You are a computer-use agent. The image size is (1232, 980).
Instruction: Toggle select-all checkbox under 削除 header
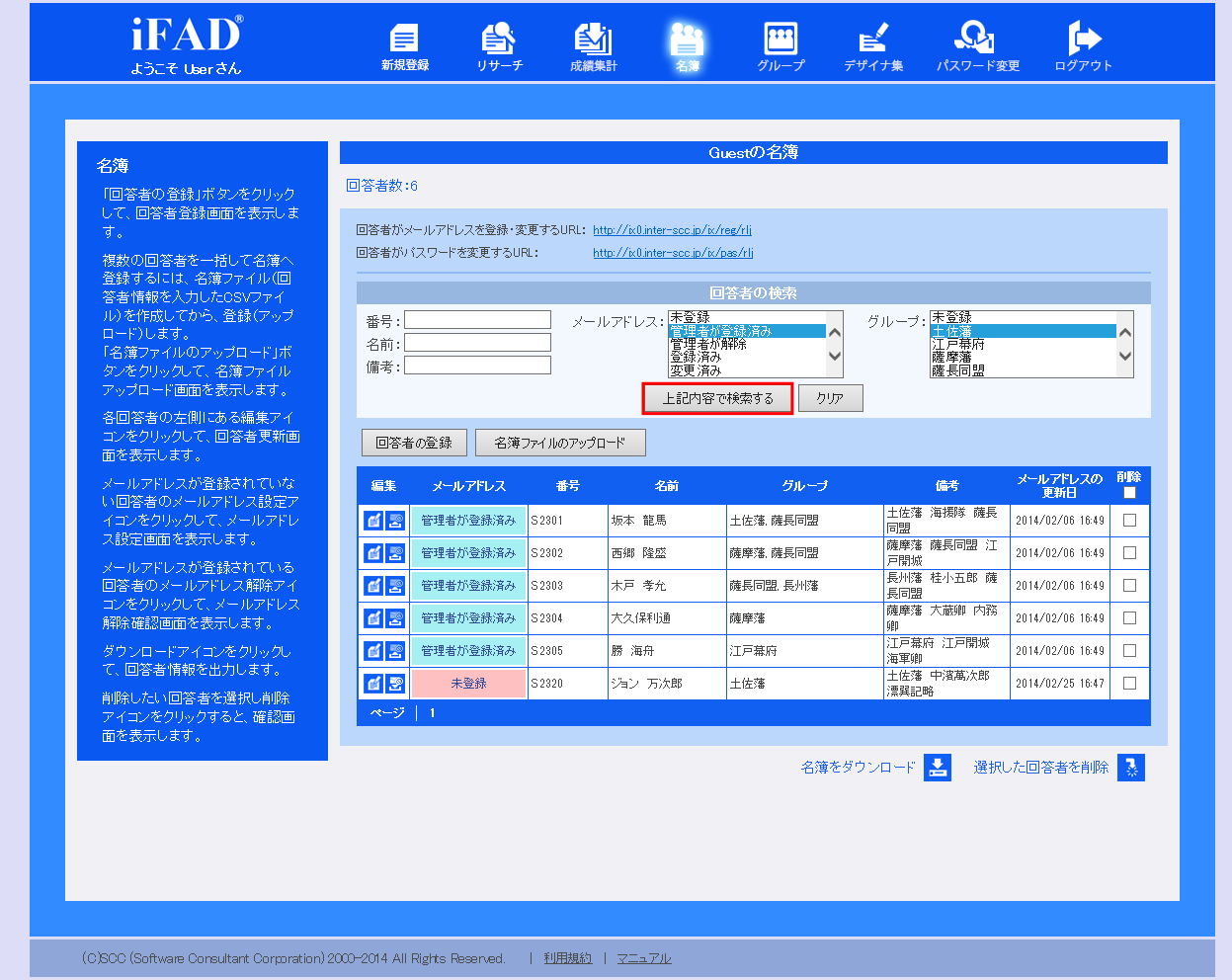1129,492
